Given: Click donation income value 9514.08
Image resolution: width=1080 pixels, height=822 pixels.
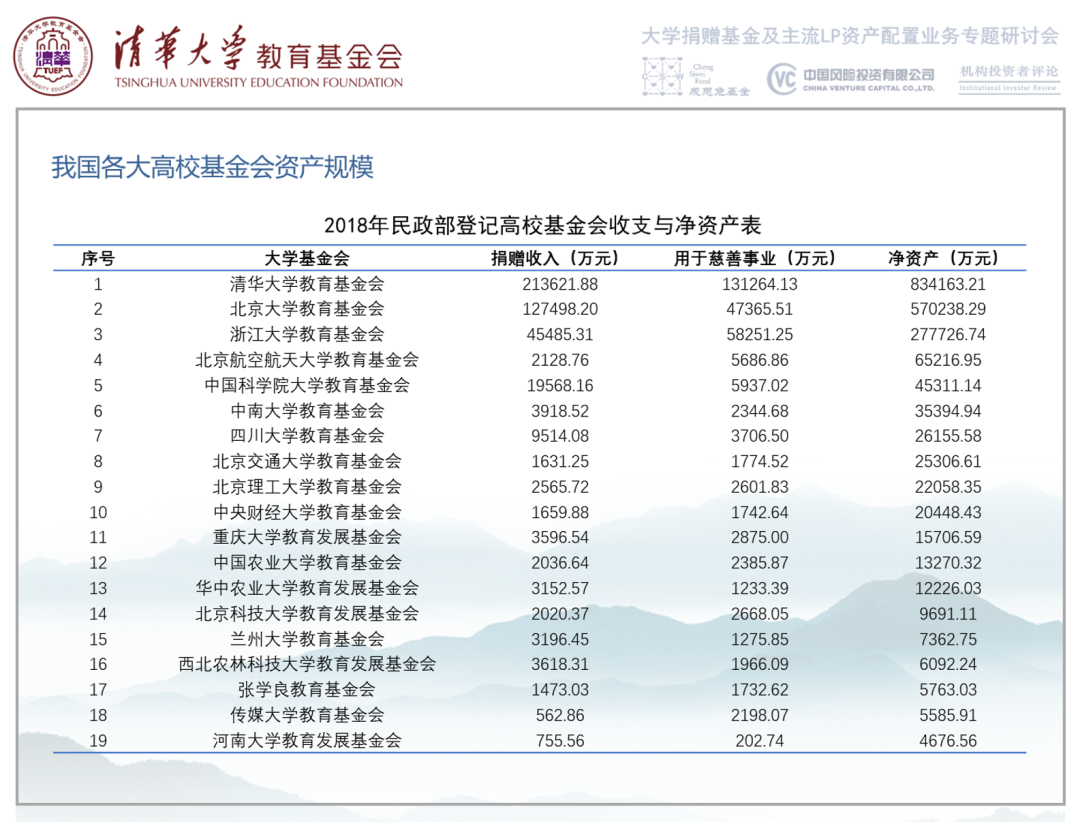Looking at the screenshot, I should tap(560, 435).
